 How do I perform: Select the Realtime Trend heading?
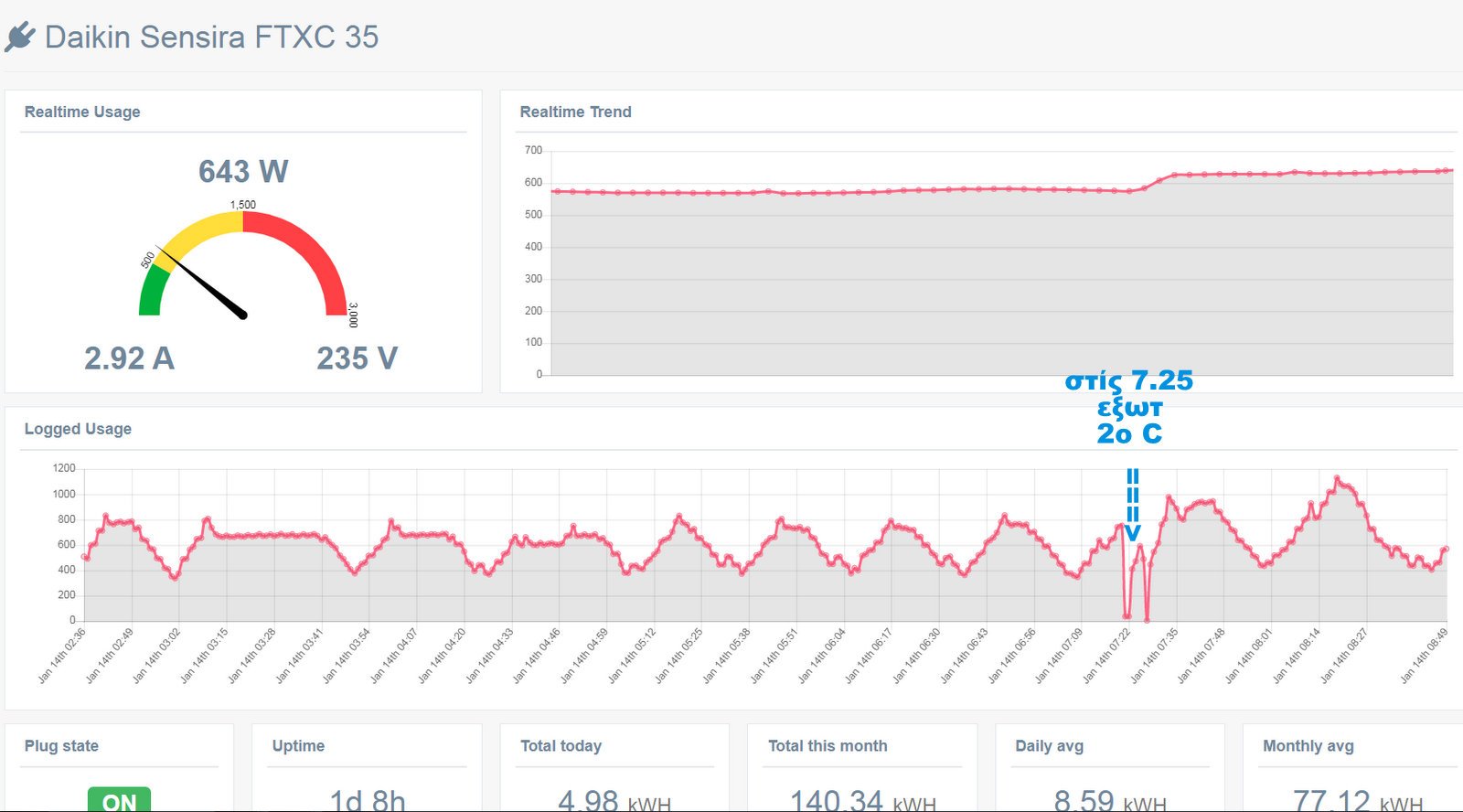click(x=575, y=112)
